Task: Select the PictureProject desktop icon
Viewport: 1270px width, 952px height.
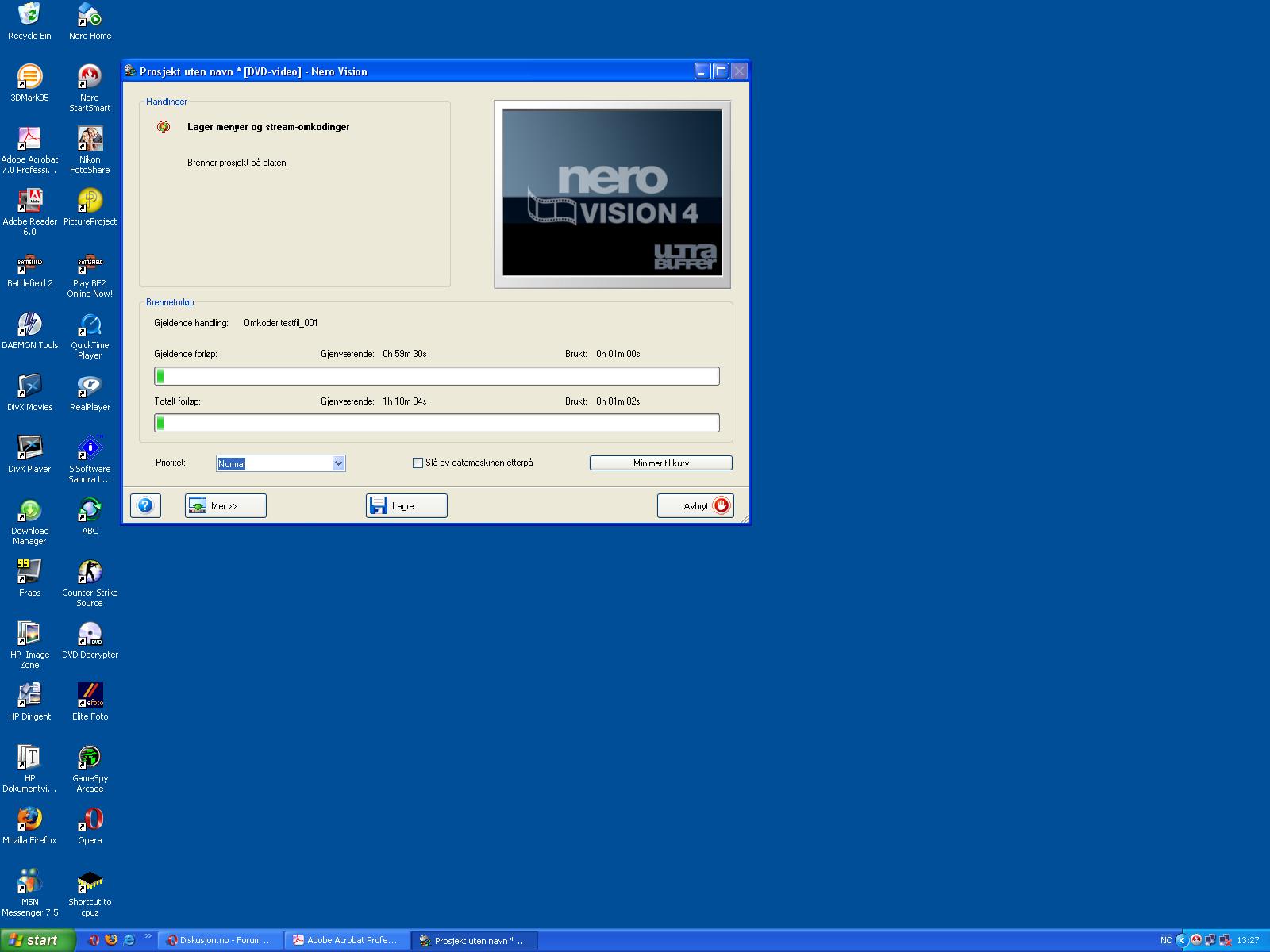Action: [90, 208]
